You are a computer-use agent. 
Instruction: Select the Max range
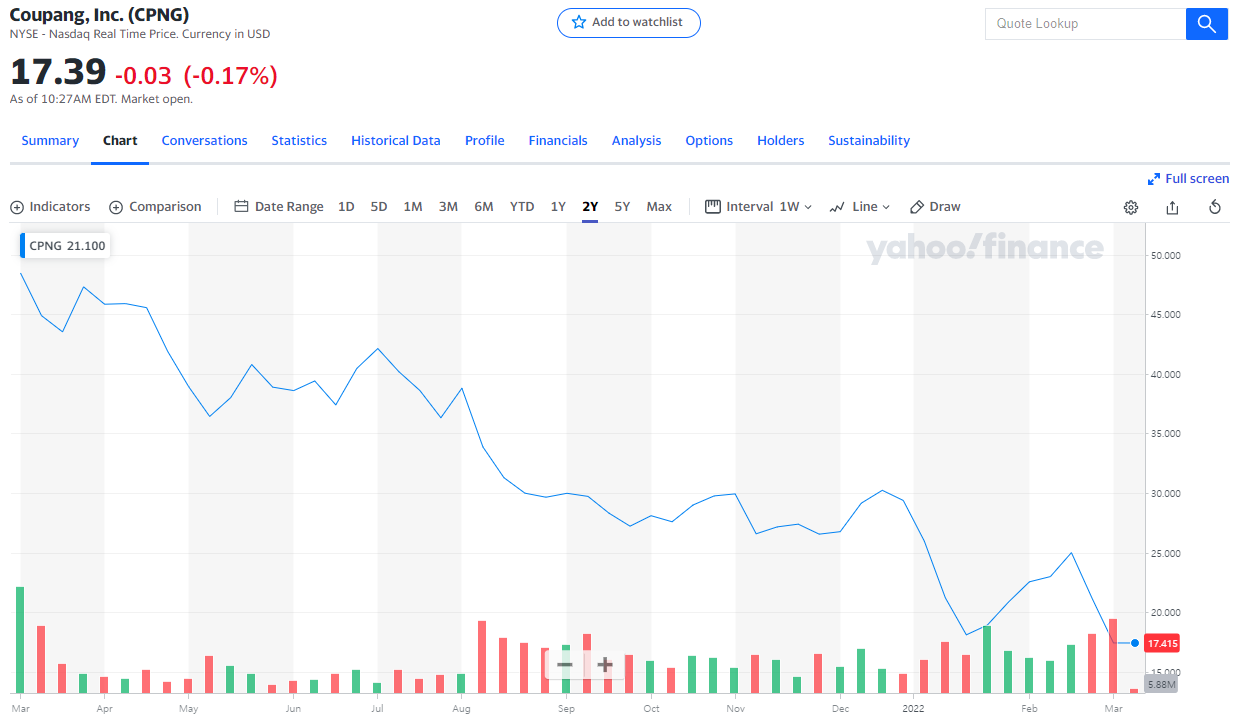659,207
